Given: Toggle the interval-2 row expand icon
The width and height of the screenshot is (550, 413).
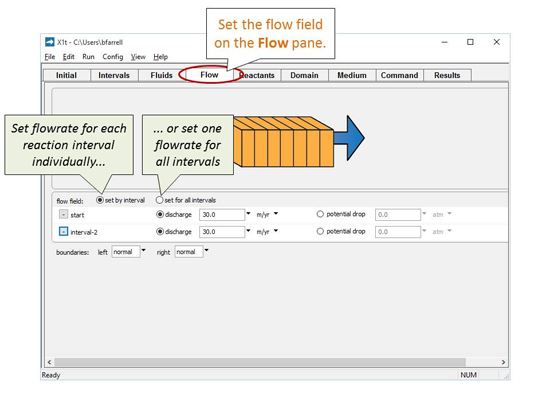Looking at the screenshot, I should click(x=63, y=232).
